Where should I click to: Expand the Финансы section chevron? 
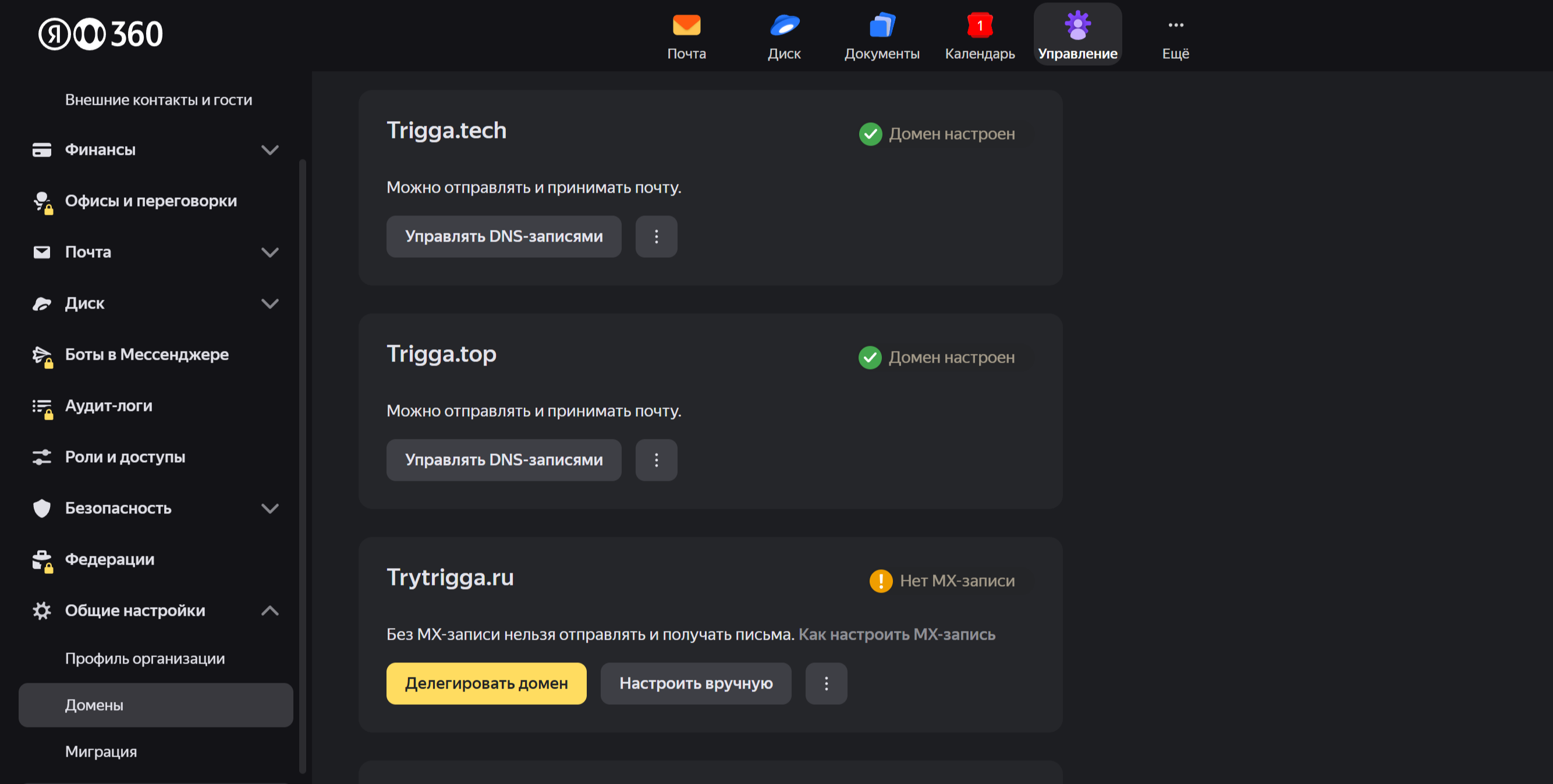point(270,150)
